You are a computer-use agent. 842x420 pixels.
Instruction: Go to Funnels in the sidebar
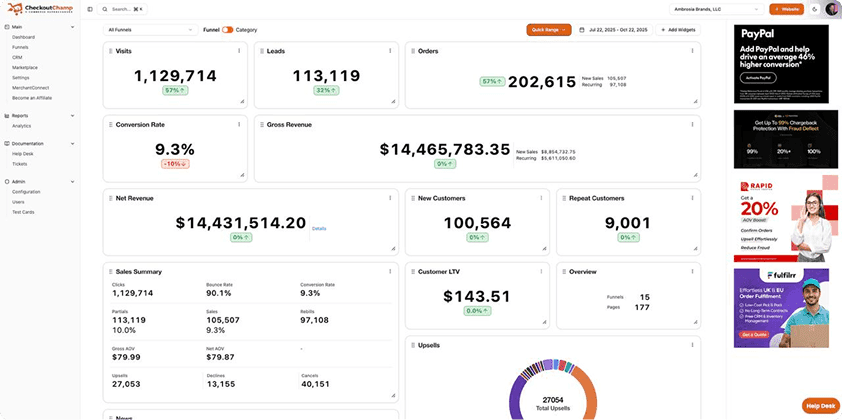click(x=20, y=47)
